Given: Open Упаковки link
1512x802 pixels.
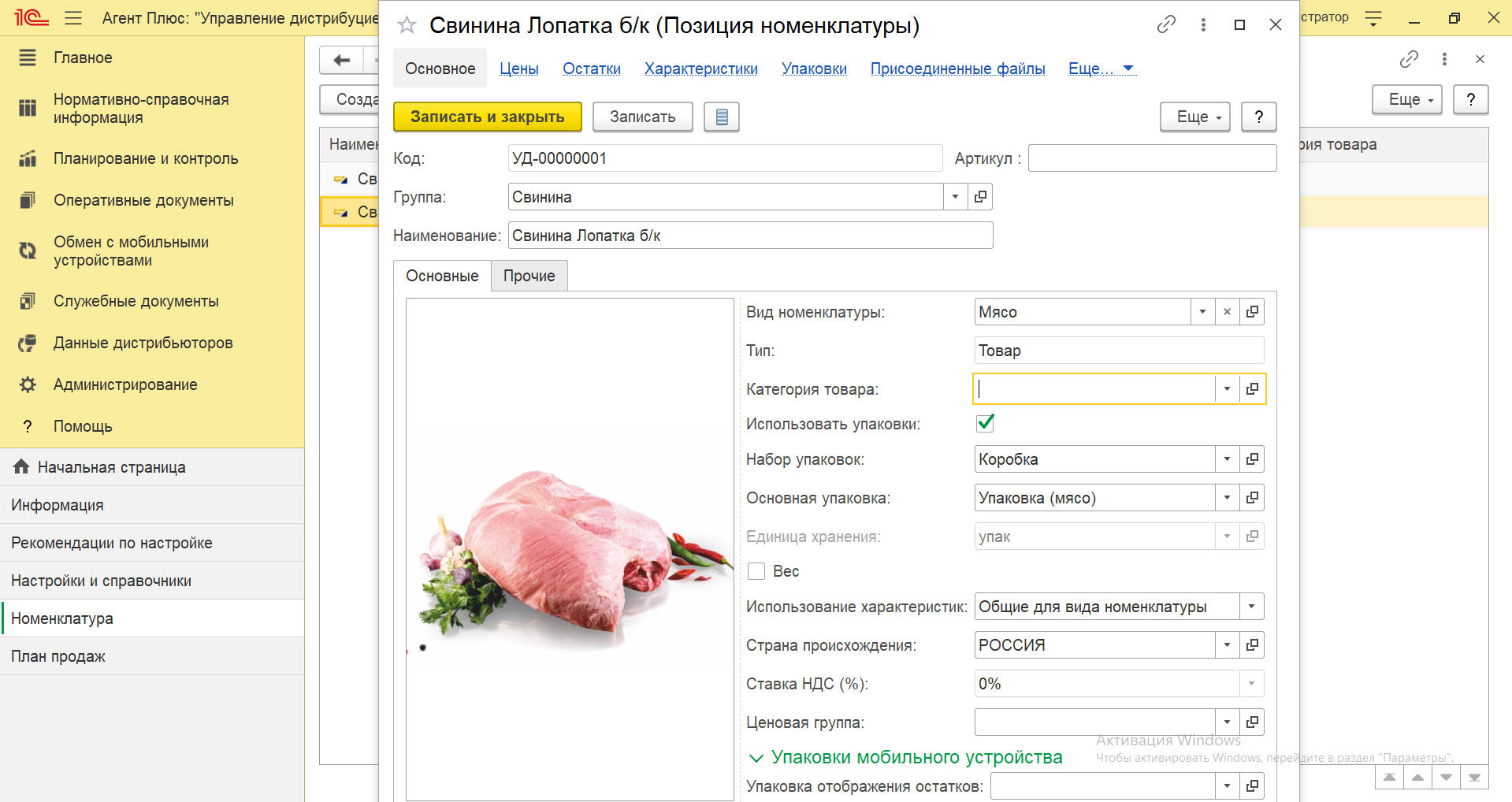Looking at the screenshot, I should tap(814, 69).
